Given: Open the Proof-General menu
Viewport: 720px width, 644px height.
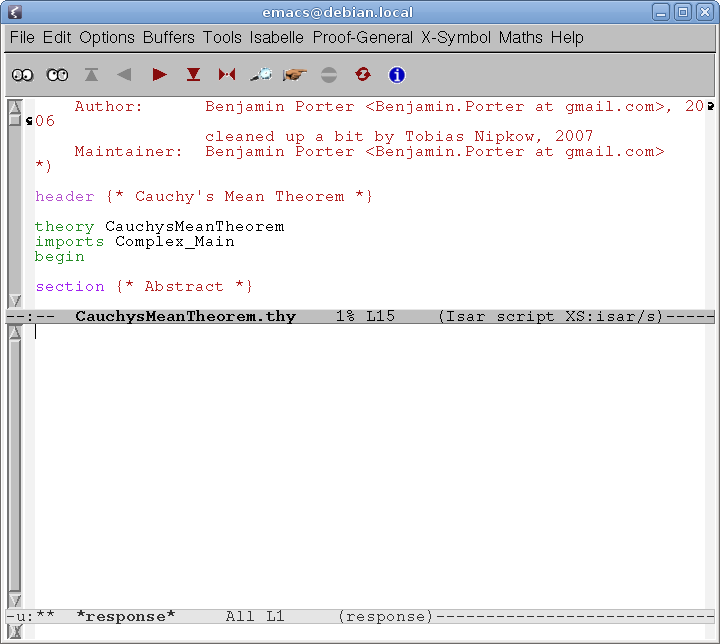Looking at the screenshot, I should pos(362,37).
